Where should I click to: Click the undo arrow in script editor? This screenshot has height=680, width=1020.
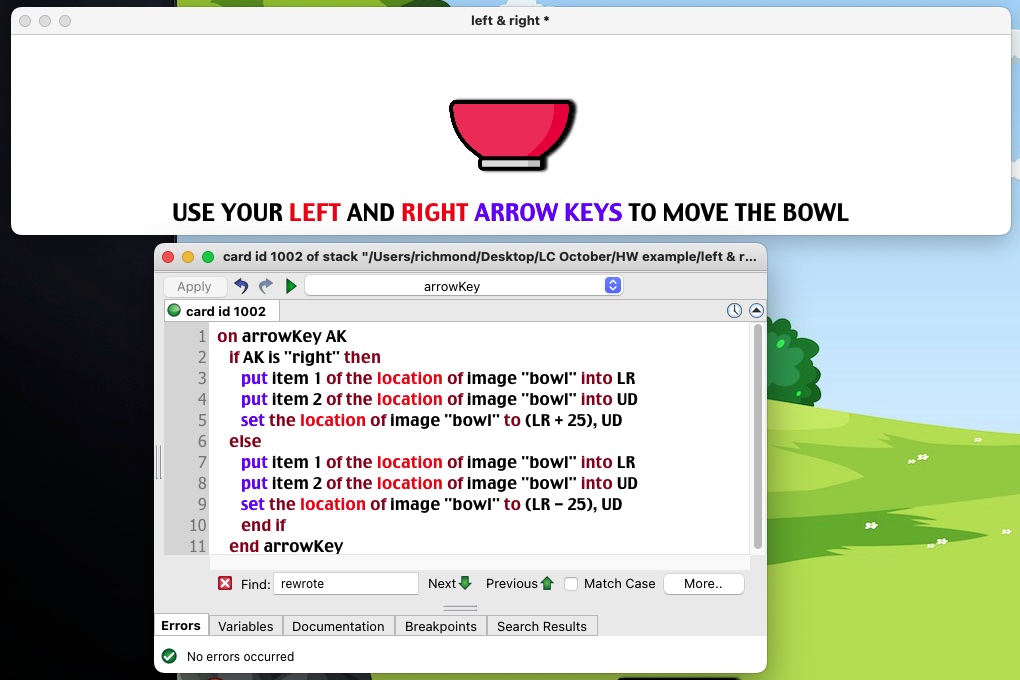point(241,286)
